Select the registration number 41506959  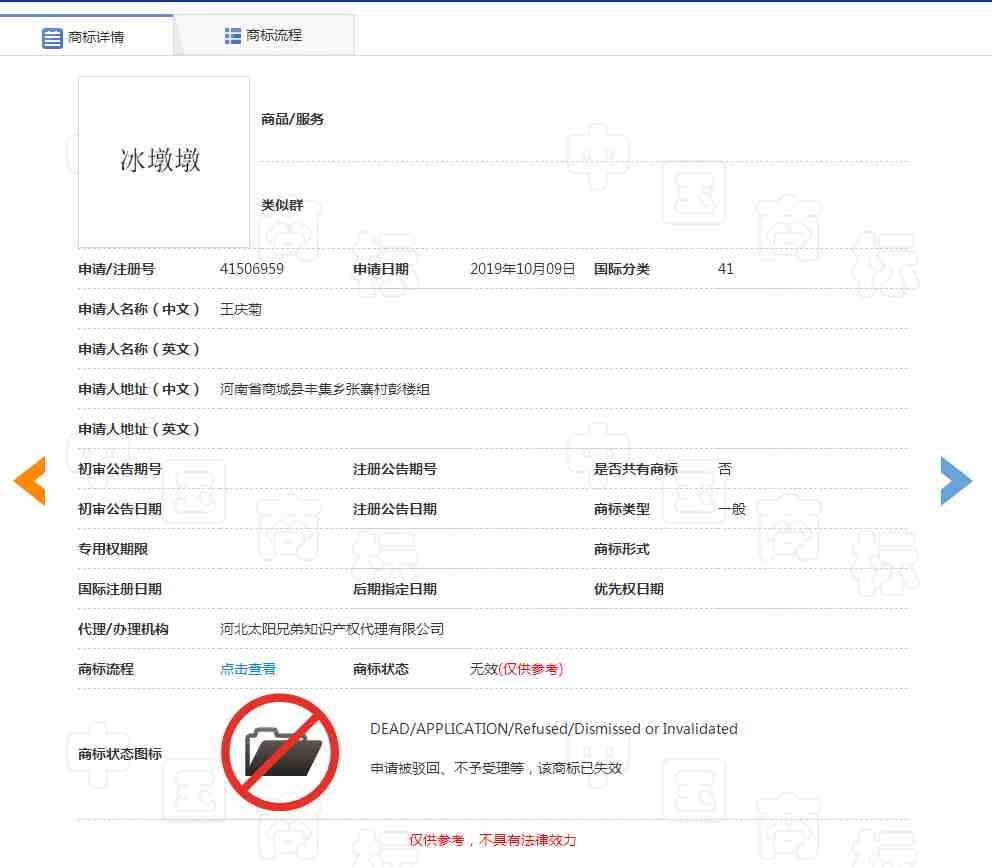(252, 269)
